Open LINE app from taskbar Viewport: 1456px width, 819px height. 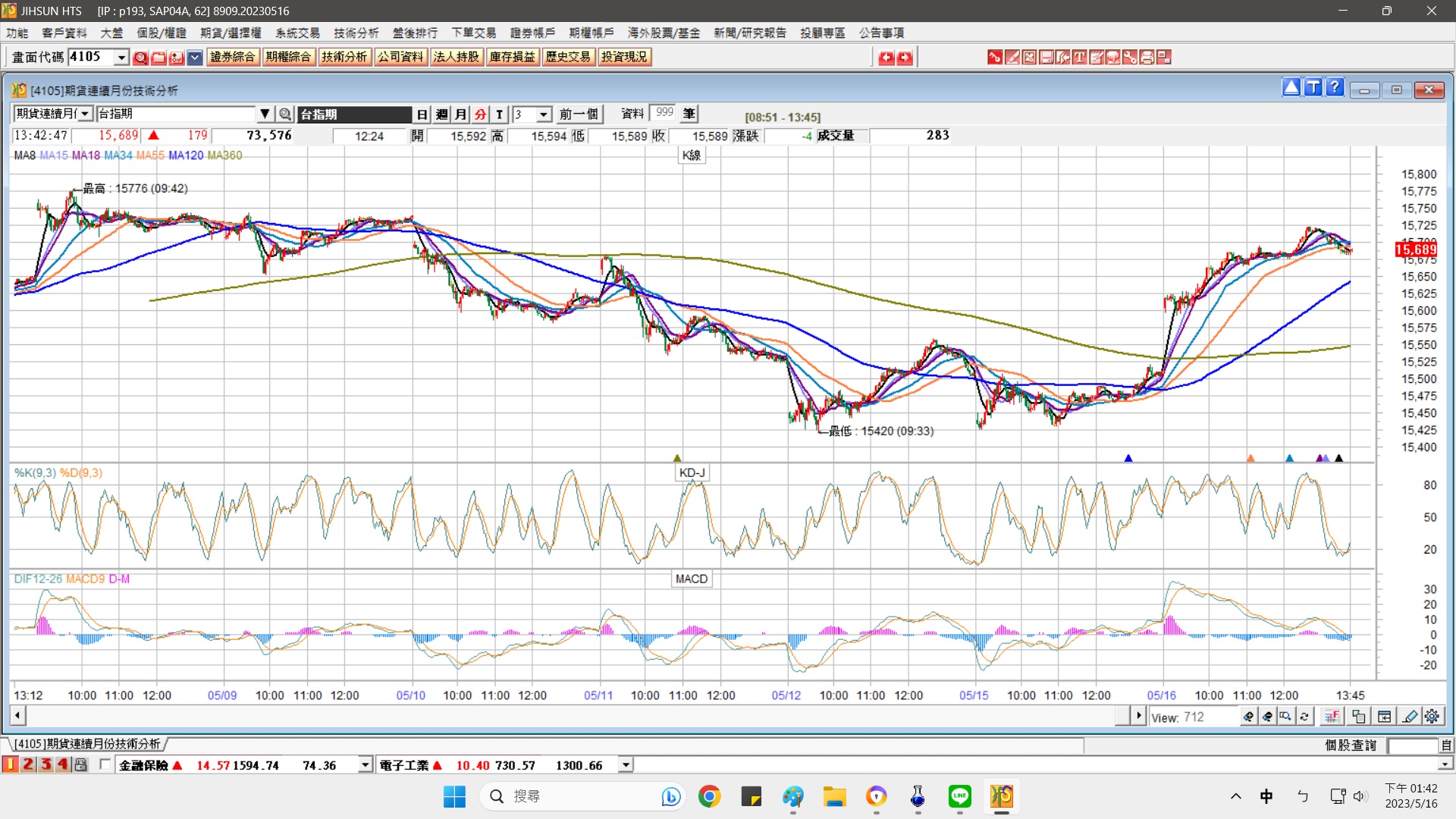(959, 796)
